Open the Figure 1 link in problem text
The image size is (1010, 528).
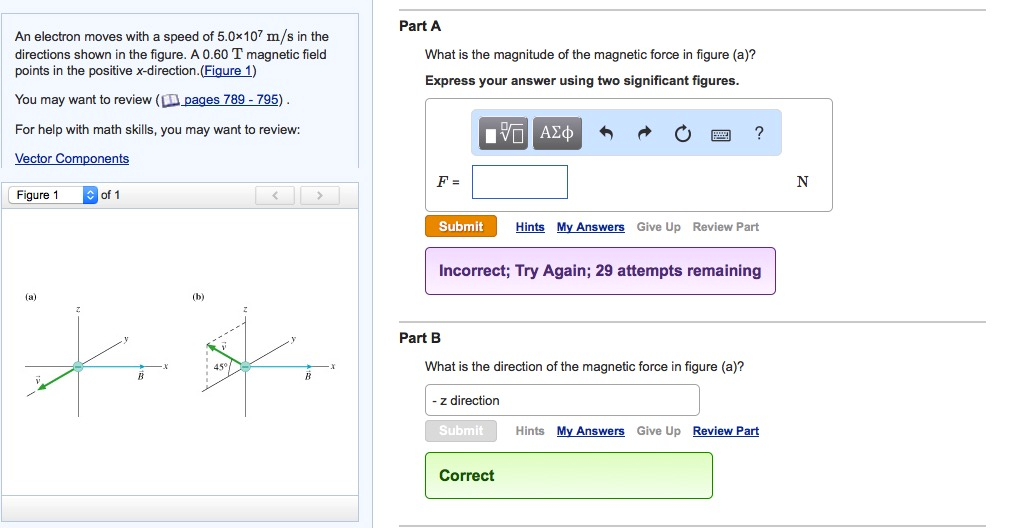tap(229, 71)
